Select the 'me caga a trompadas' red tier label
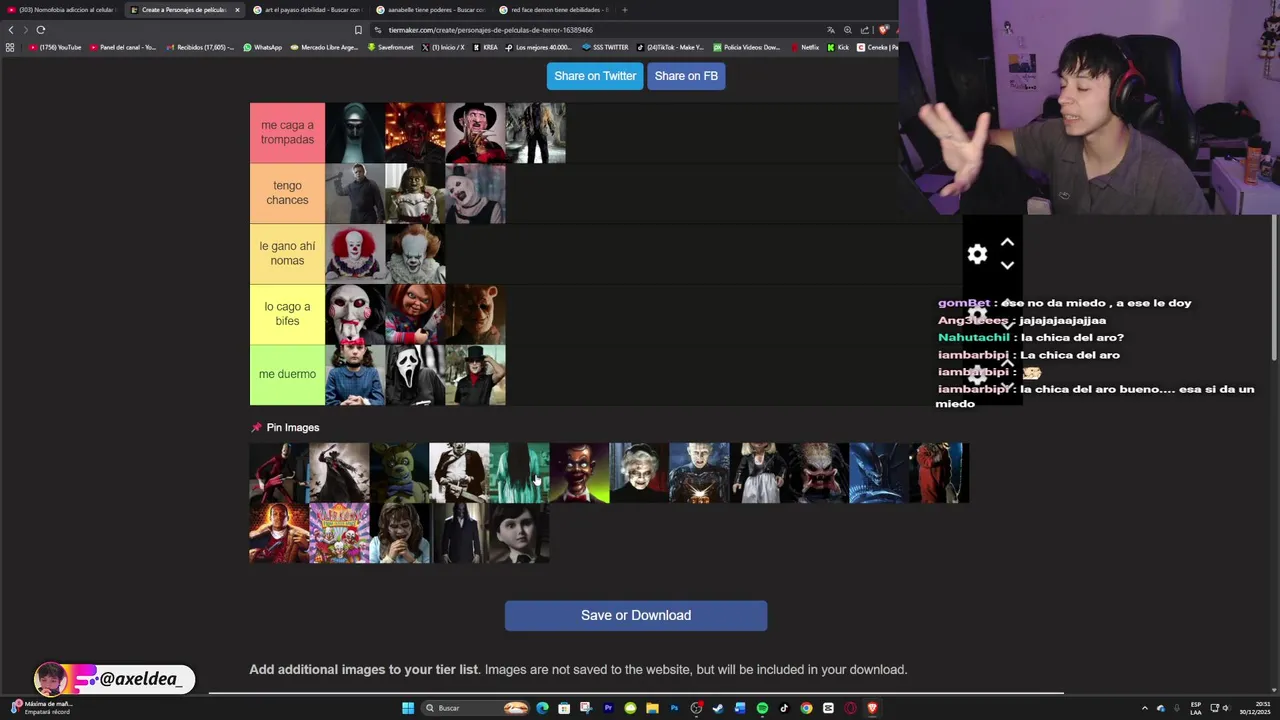The width and height of the screenshot is (1280, 720). point(287,132)
